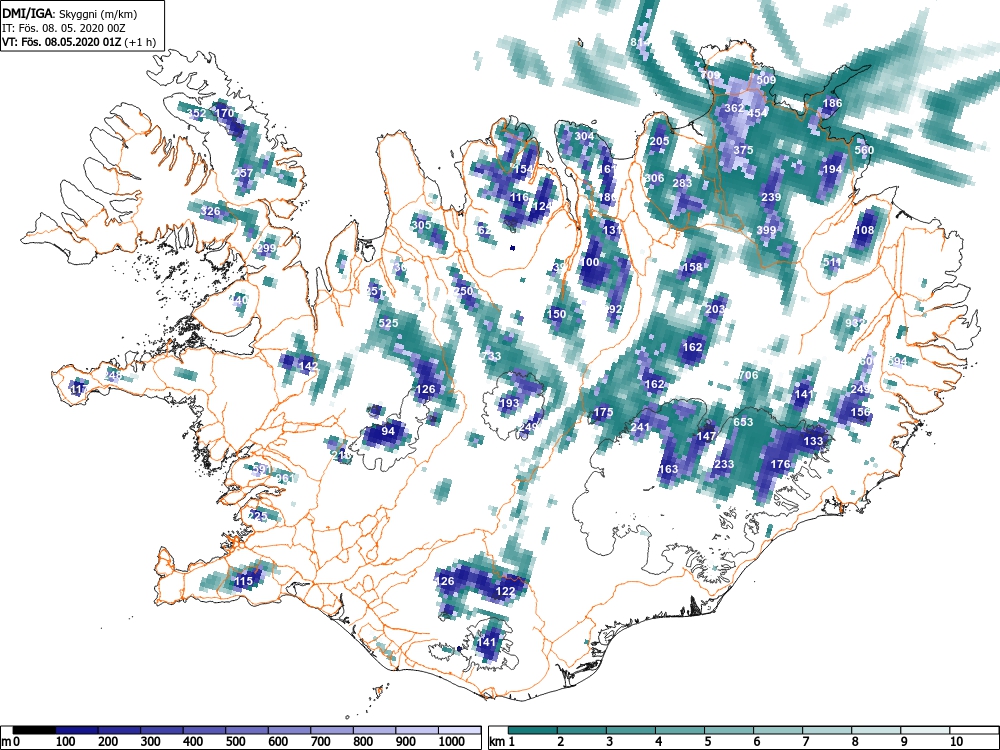Select the teal 5–6 km legend swatch

tap(730, 730)
